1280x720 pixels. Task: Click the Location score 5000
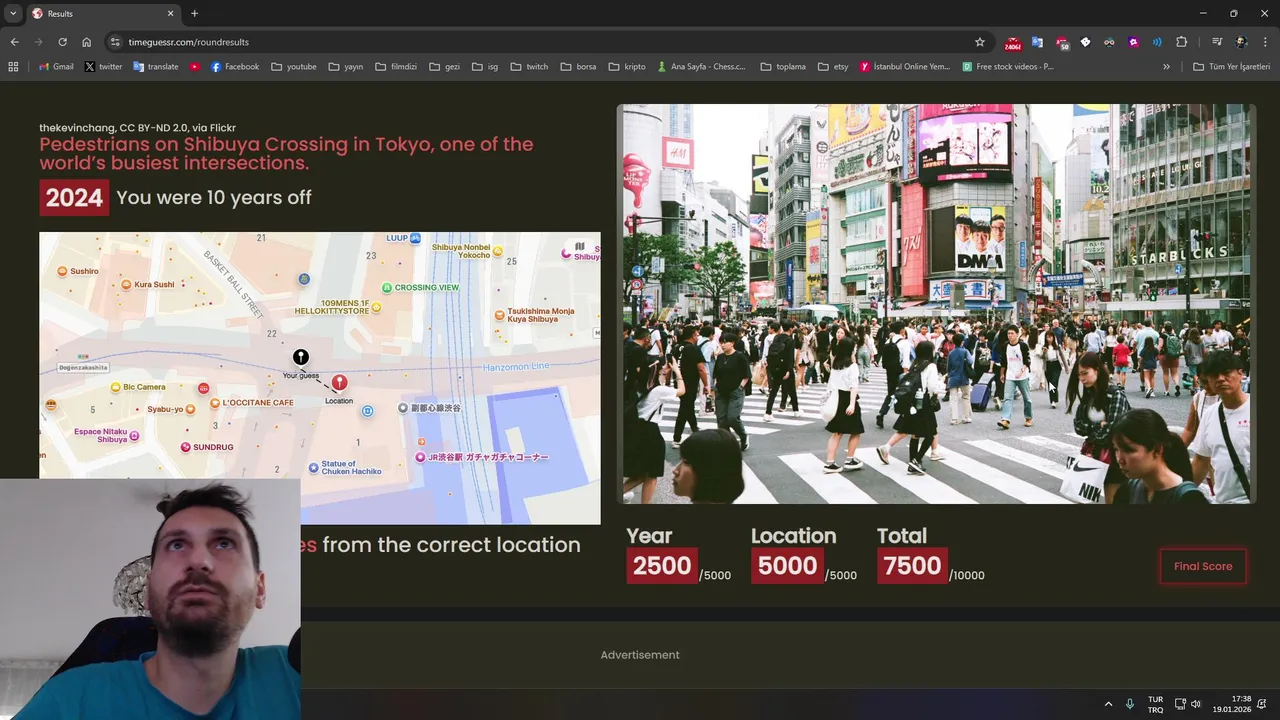(x=787, y=566)
